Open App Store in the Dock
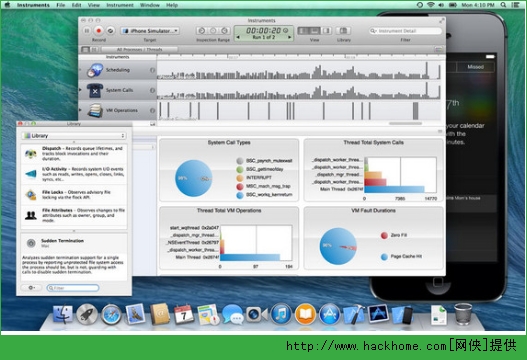Image resolution: width=527 pixels, height=360 pixels. (329, 315)
